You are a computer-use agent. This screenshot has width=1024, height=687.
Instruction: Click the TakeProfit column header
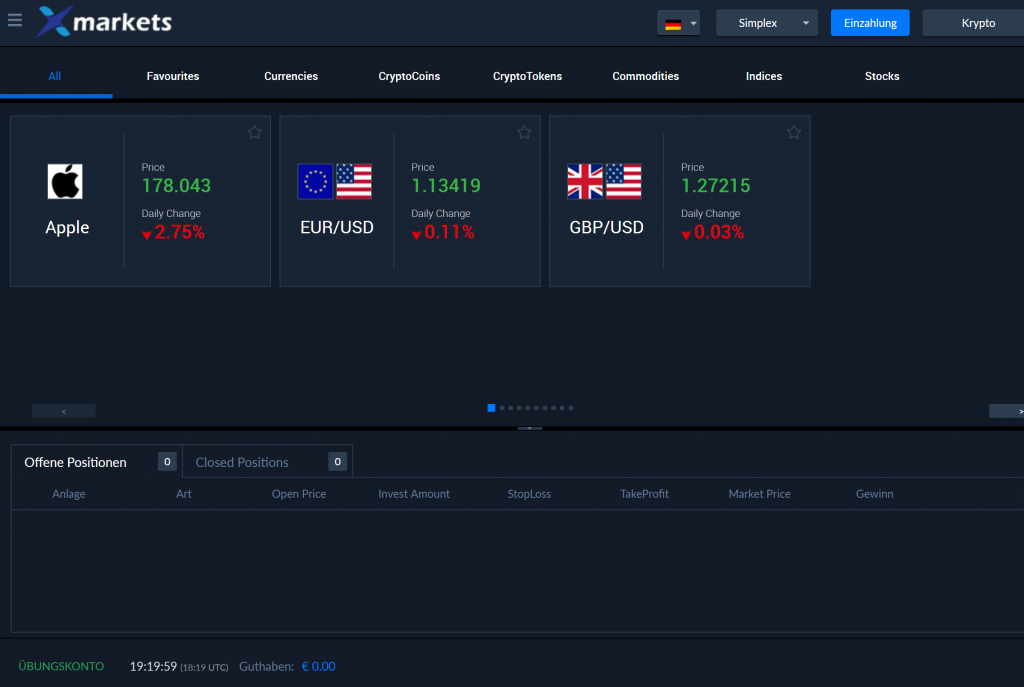(645, 494)
